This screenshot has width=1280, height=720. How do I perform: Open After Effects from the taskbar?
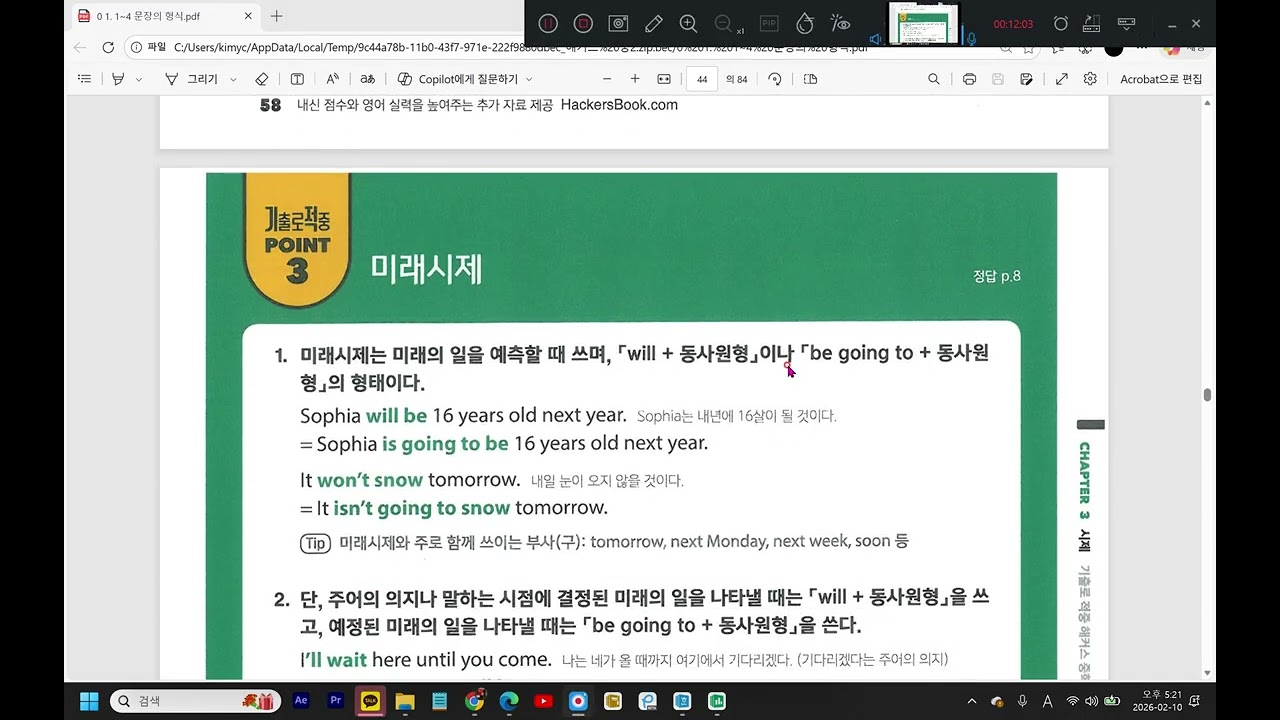click(x=301, y=701)
